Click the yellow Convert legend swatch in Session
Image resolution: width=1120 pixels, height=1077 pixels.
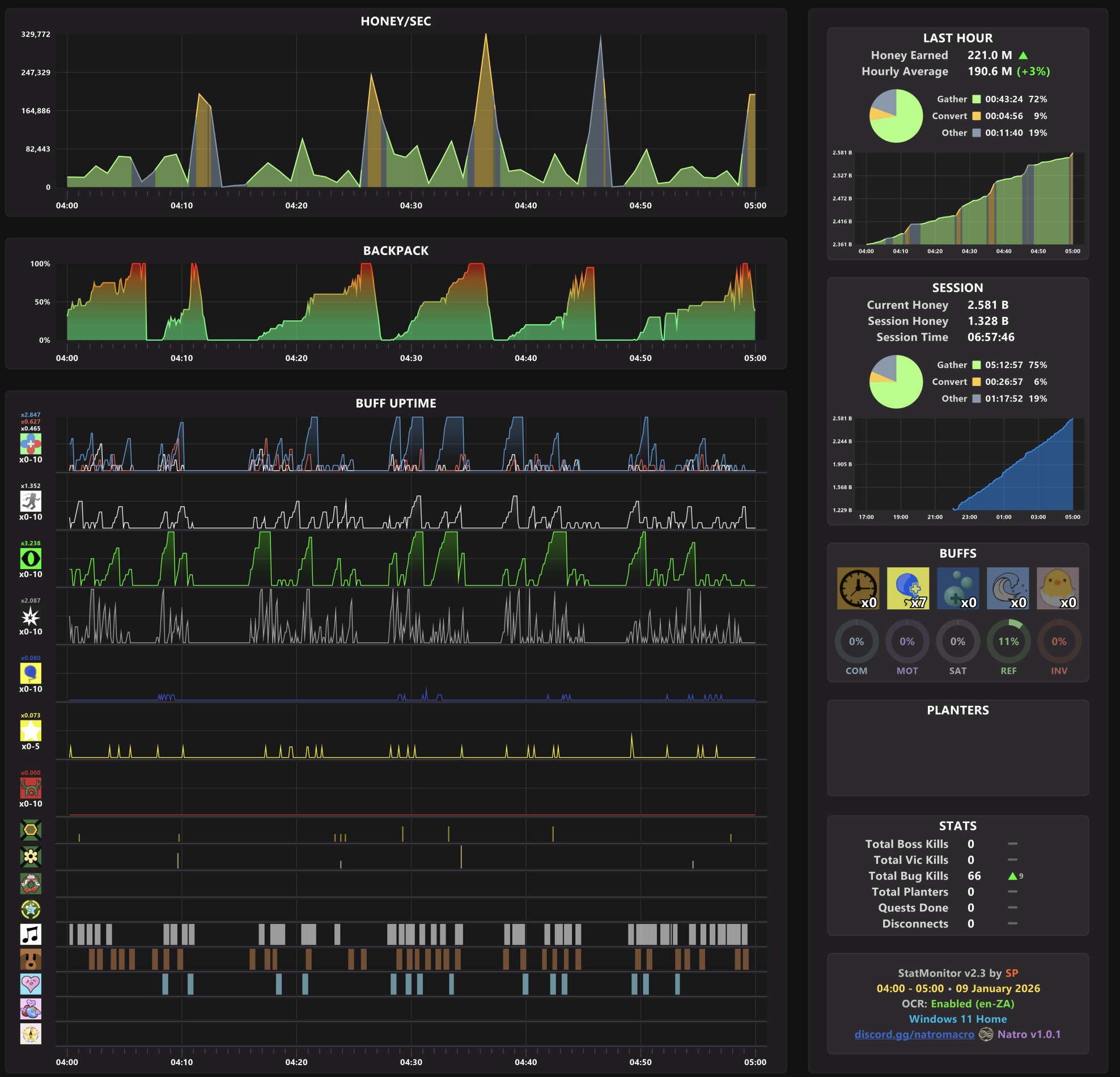pos(977,381)
